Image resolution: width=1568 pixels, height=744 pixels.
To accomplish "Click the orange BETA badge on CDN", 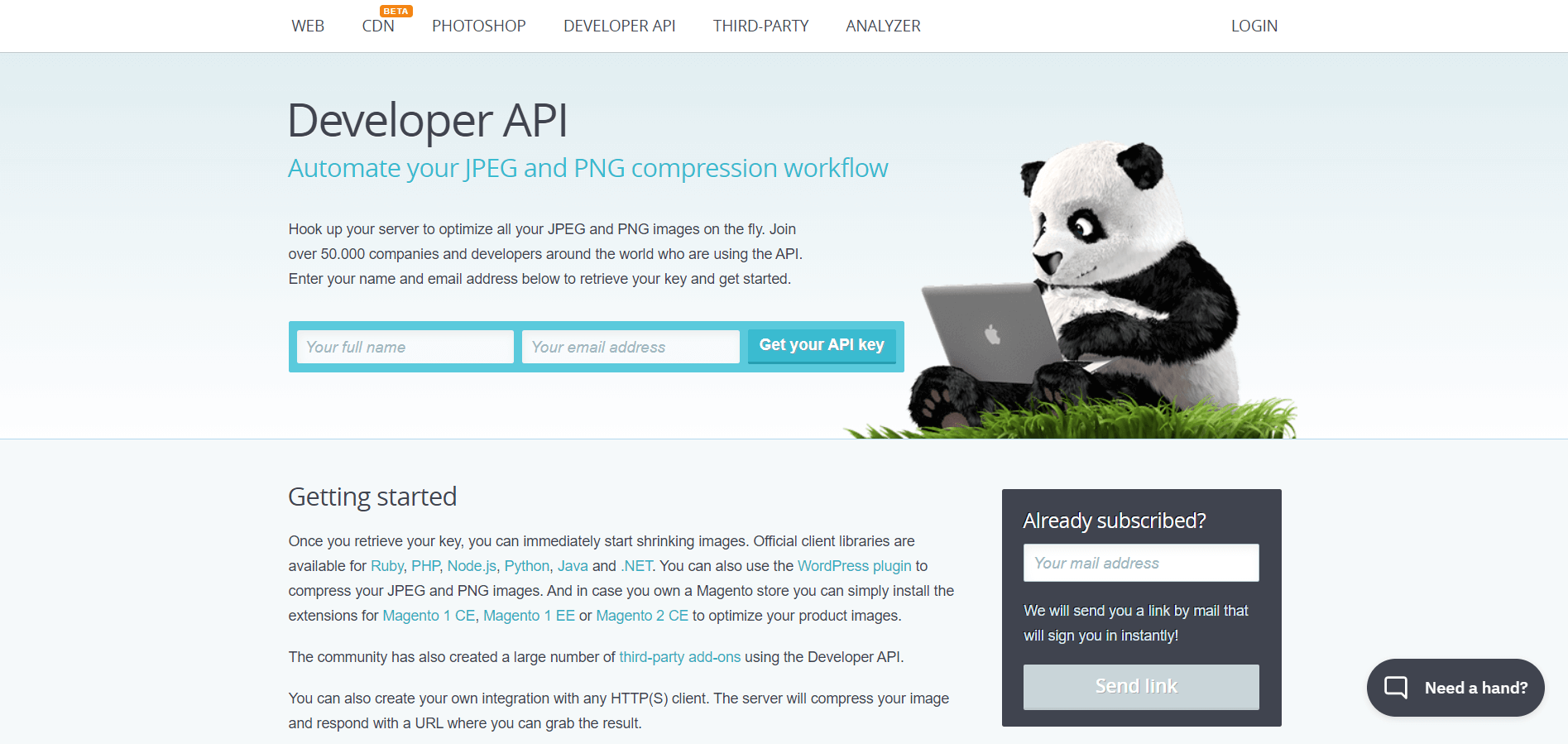I will coord(396,11).
